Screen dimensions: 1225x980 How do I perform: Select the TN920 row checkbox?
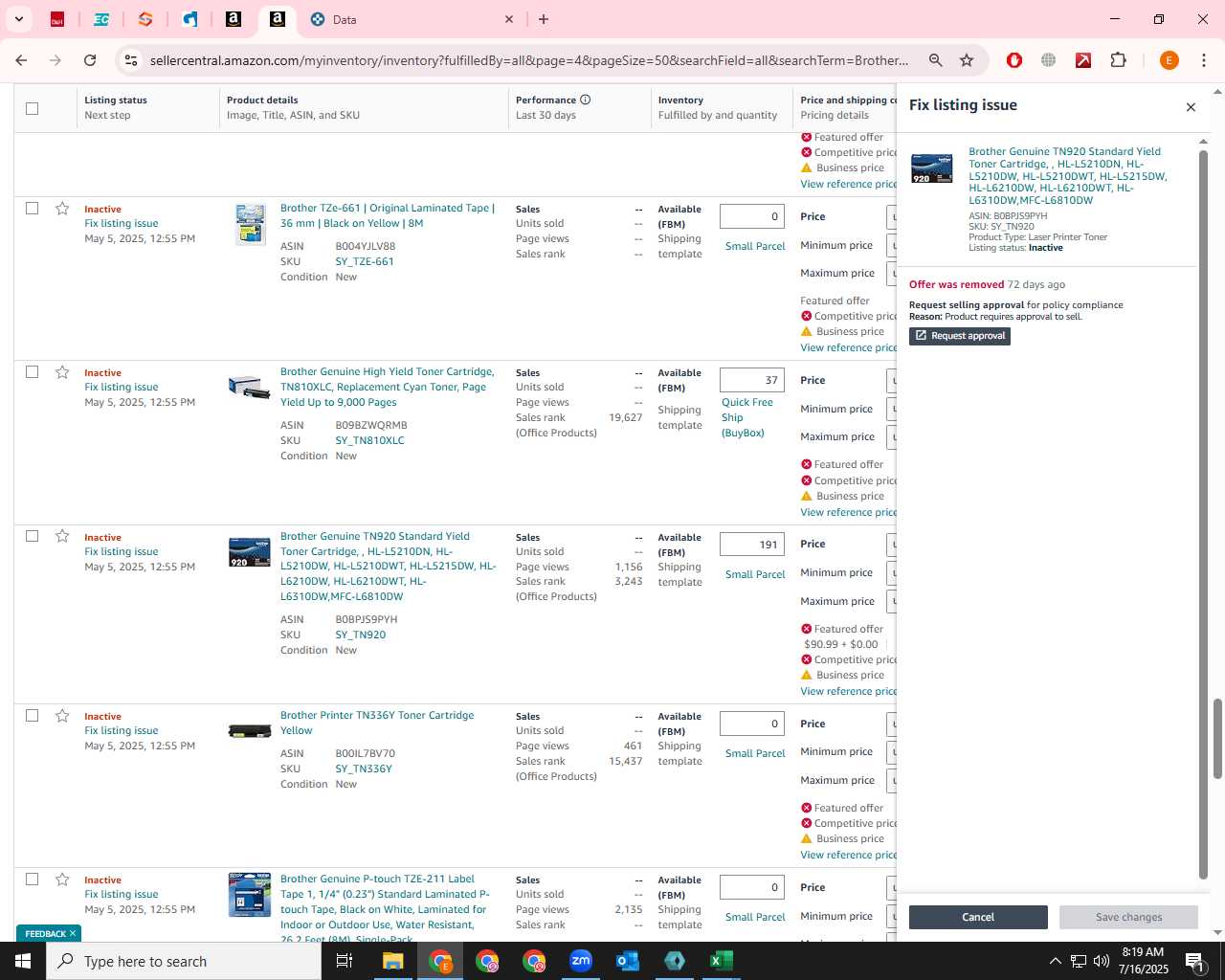32,536
